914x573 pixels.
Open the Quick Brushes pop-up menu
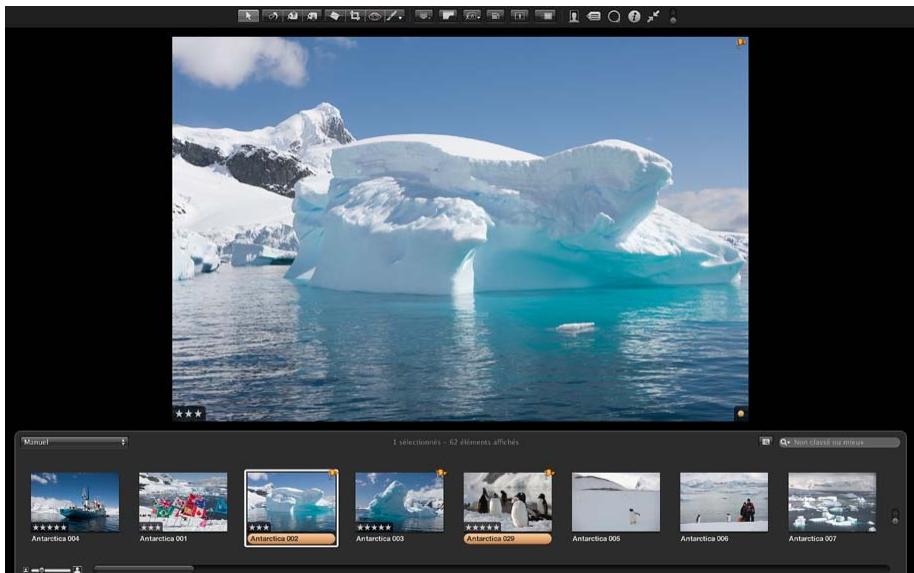point(395,16)
